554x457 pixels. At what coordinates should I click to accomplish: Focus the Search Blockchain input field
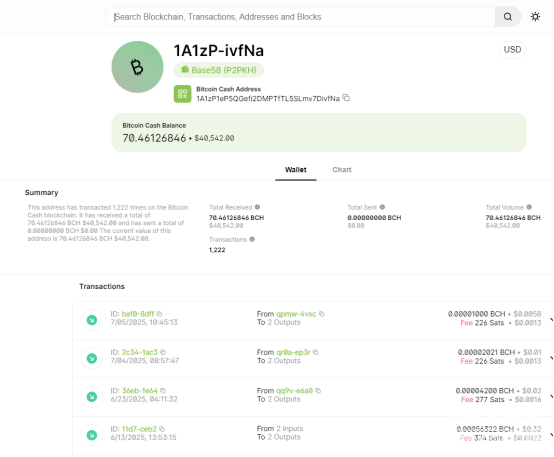(300, 17)
